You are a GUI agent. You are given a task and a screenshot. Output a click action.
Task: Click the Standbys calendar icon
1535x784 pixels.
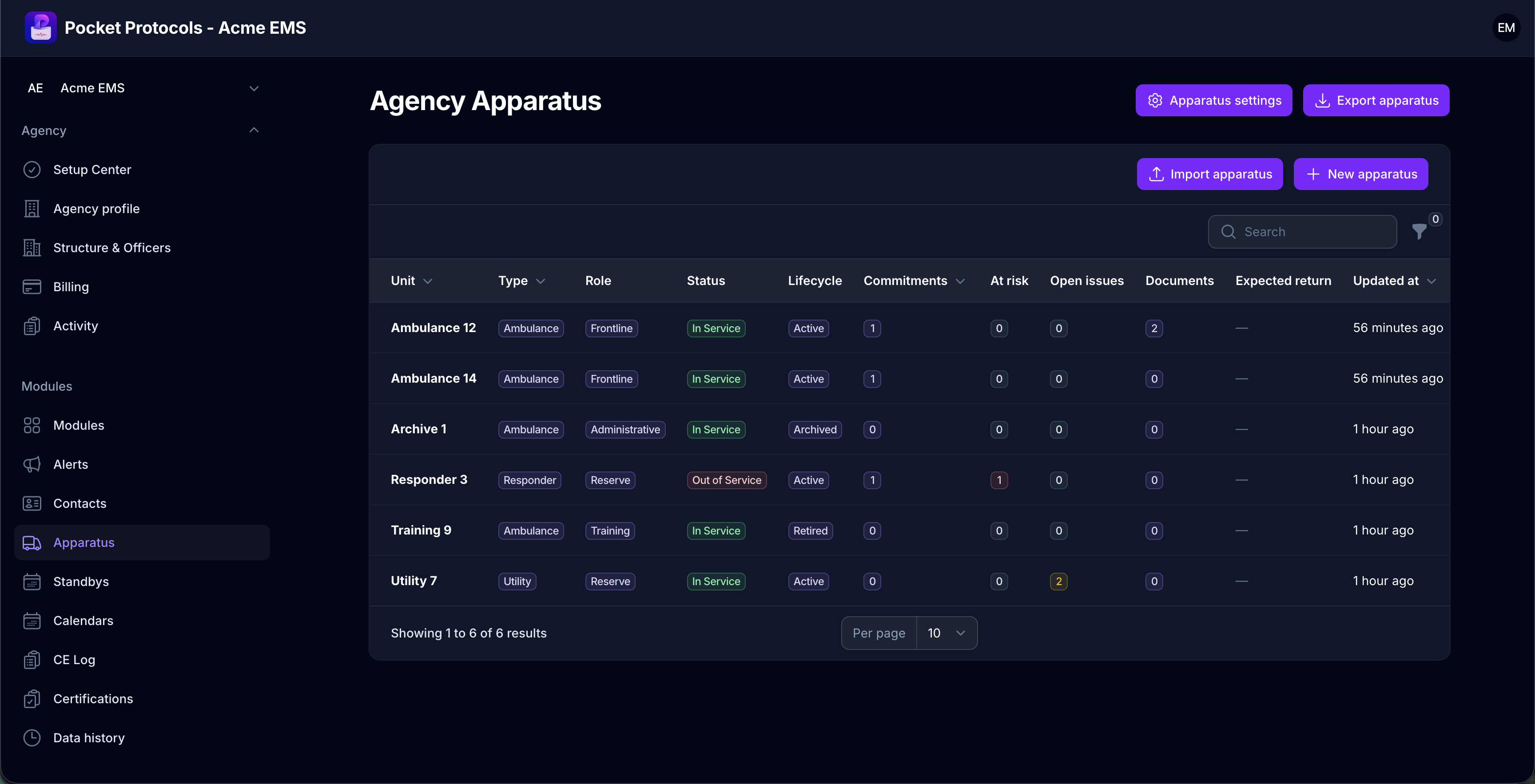pos(32,582)
